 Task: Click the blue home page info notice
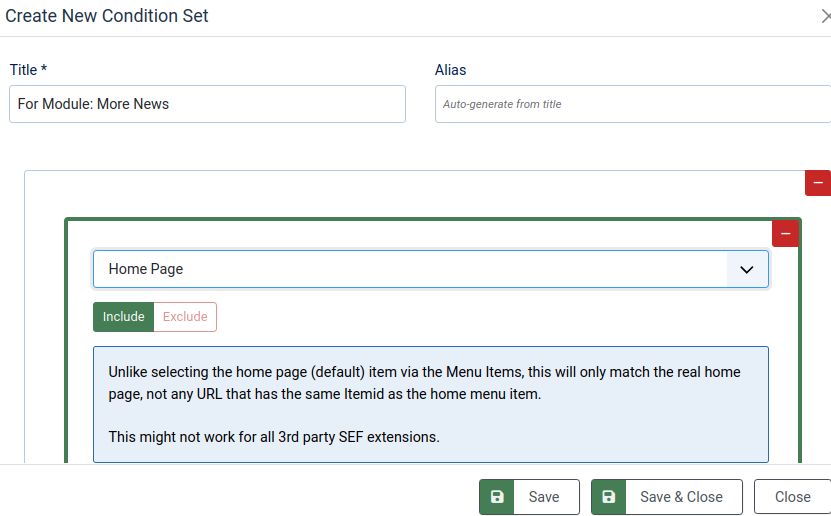click(430, 384)
